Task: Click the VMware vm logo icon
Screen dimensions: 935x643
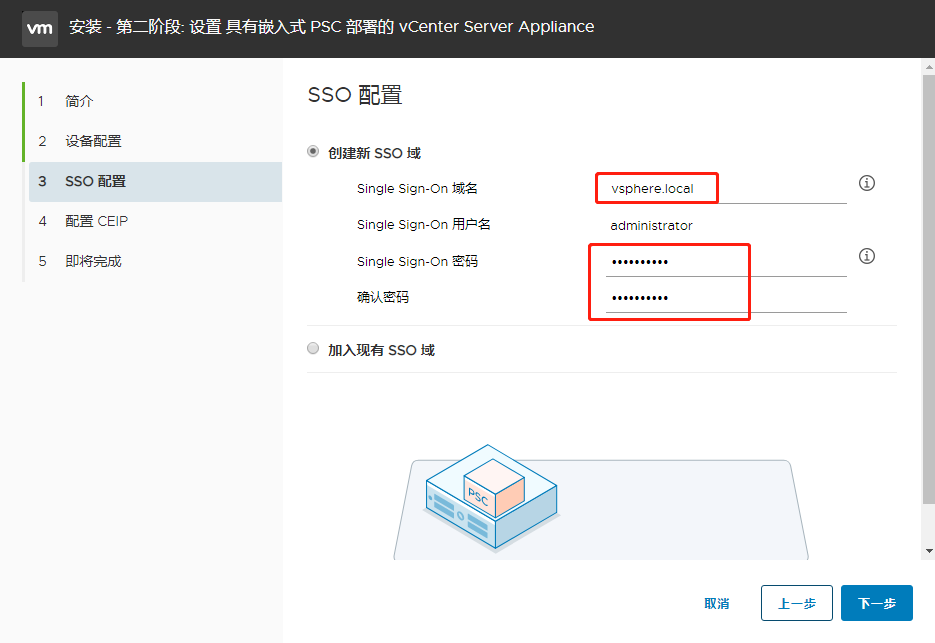Action: (x=40, y=28)
